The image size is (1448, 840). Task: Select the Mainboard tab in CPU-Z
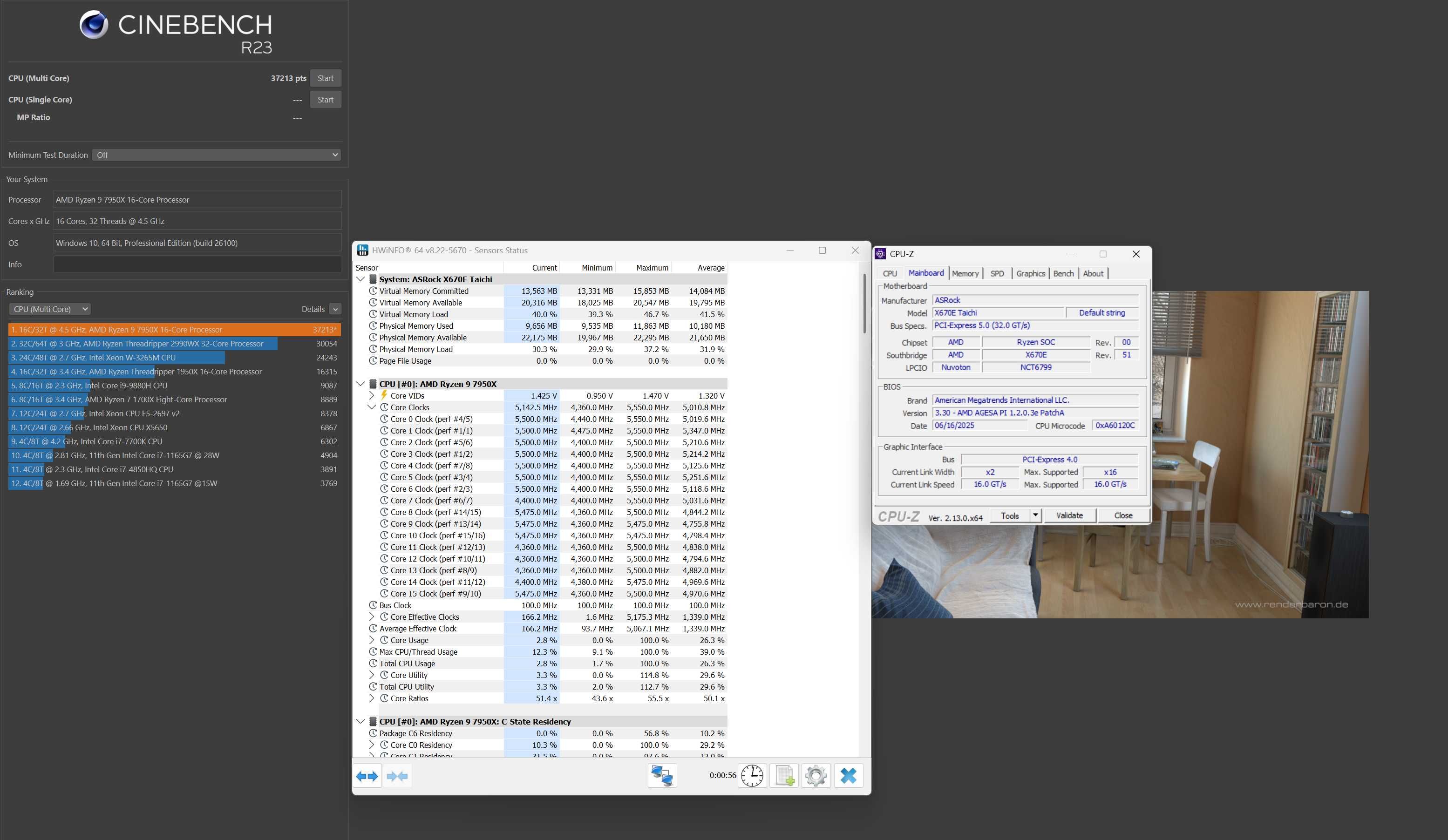click(926, 273)
